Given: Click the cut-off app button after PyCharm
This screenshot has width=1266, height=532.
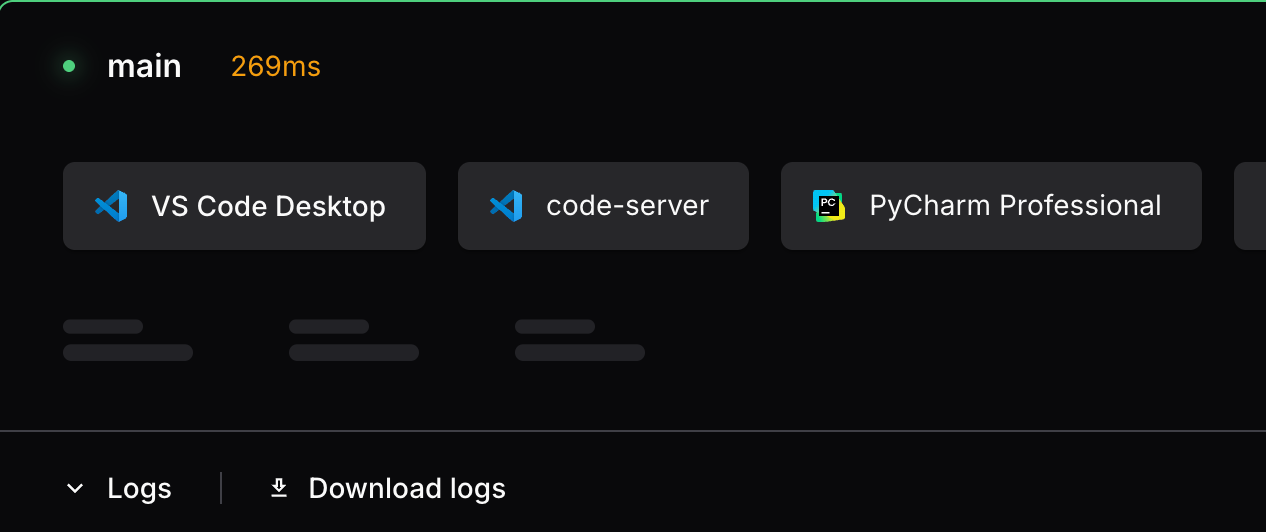Looking at the screenshot, I should [1250, 206].
